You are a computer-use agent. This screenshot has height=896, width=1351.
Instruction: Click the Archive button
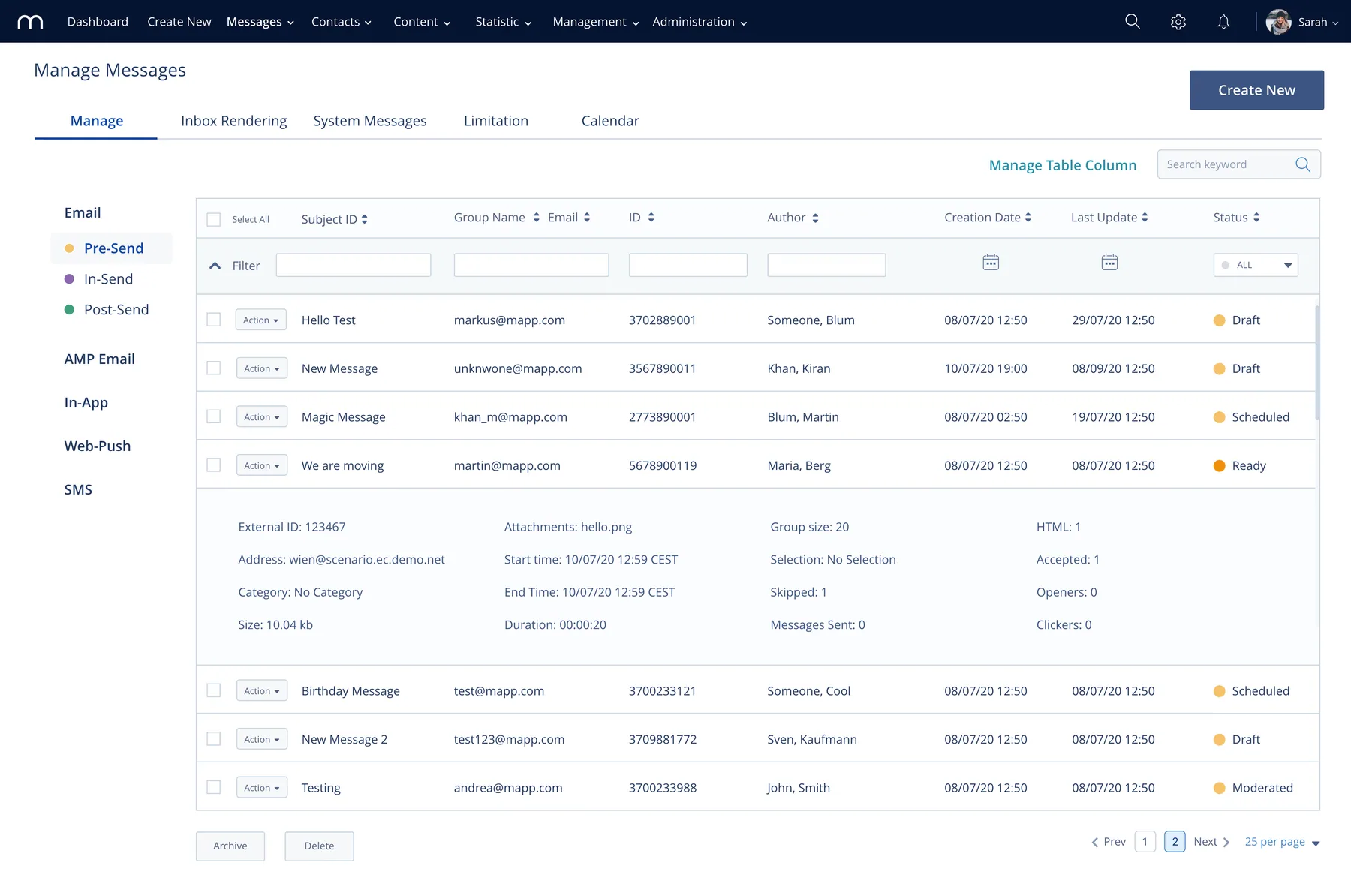230,846
